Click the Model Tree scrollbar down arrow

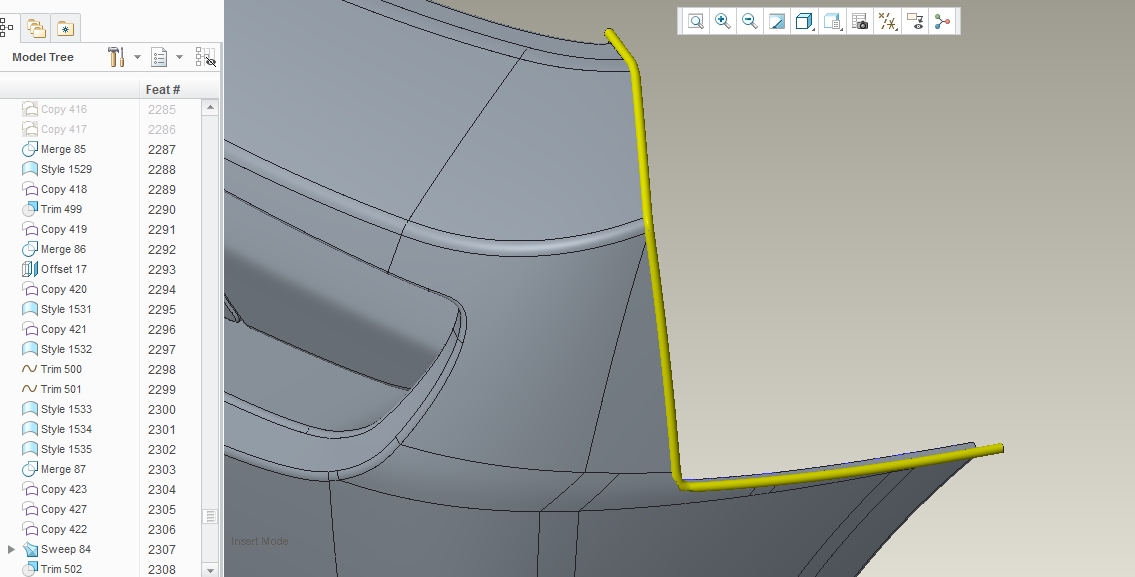(210, 570)
